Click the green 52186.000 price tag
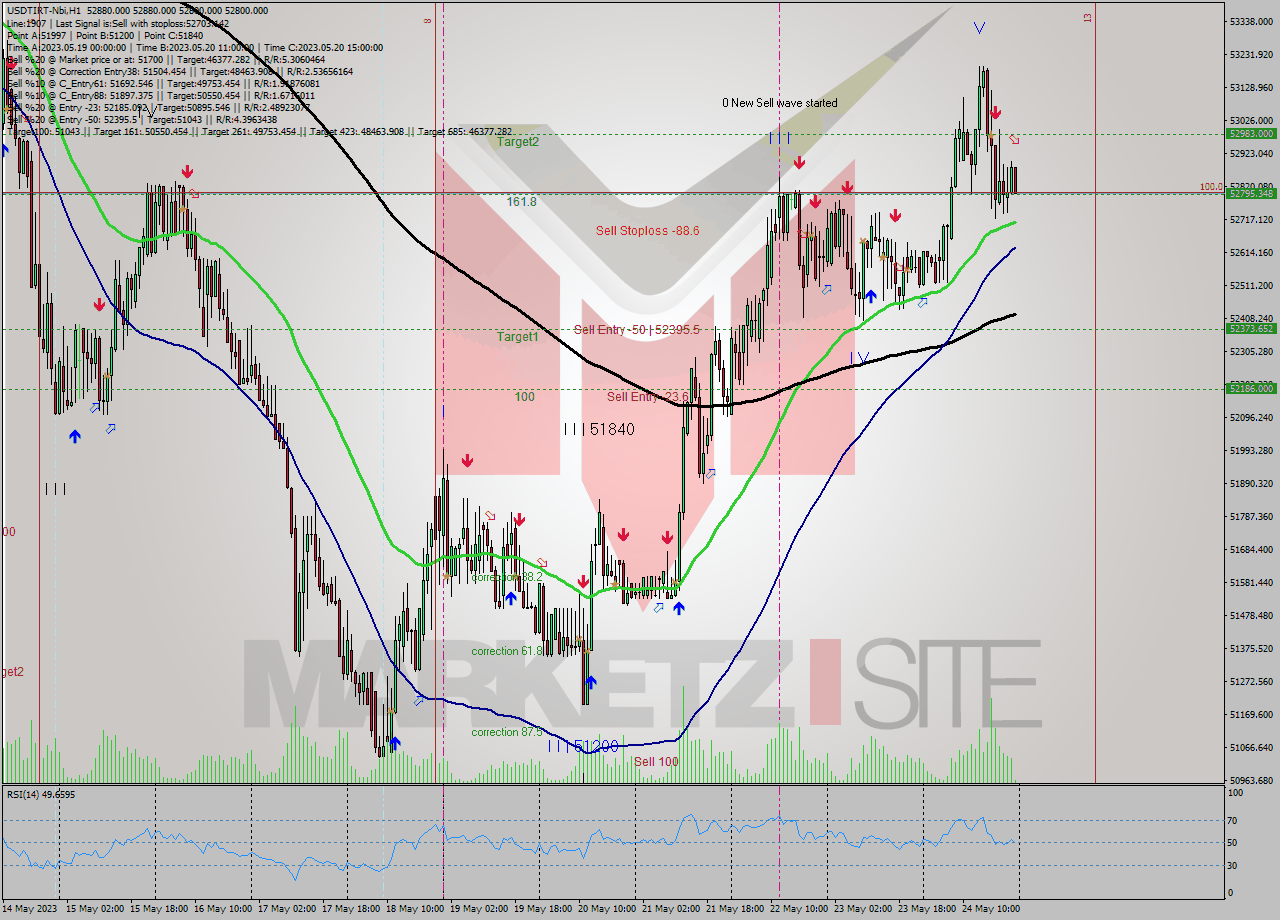Viewport: 1280px width, 920px height. (1250, 388)
